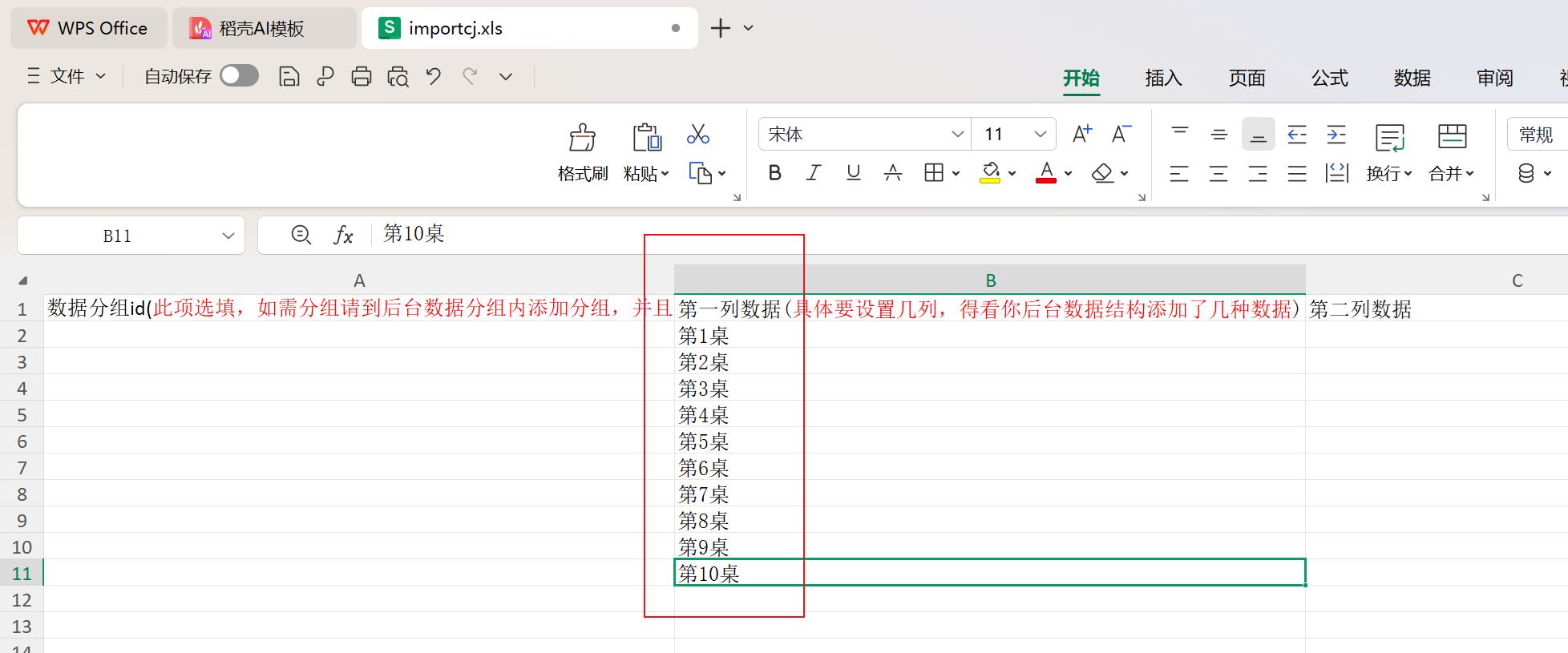The width and height of the screenshot is (1568, 653).
Task: Apply Bold formatting with the B icon
Action: [x=774, y=173]
